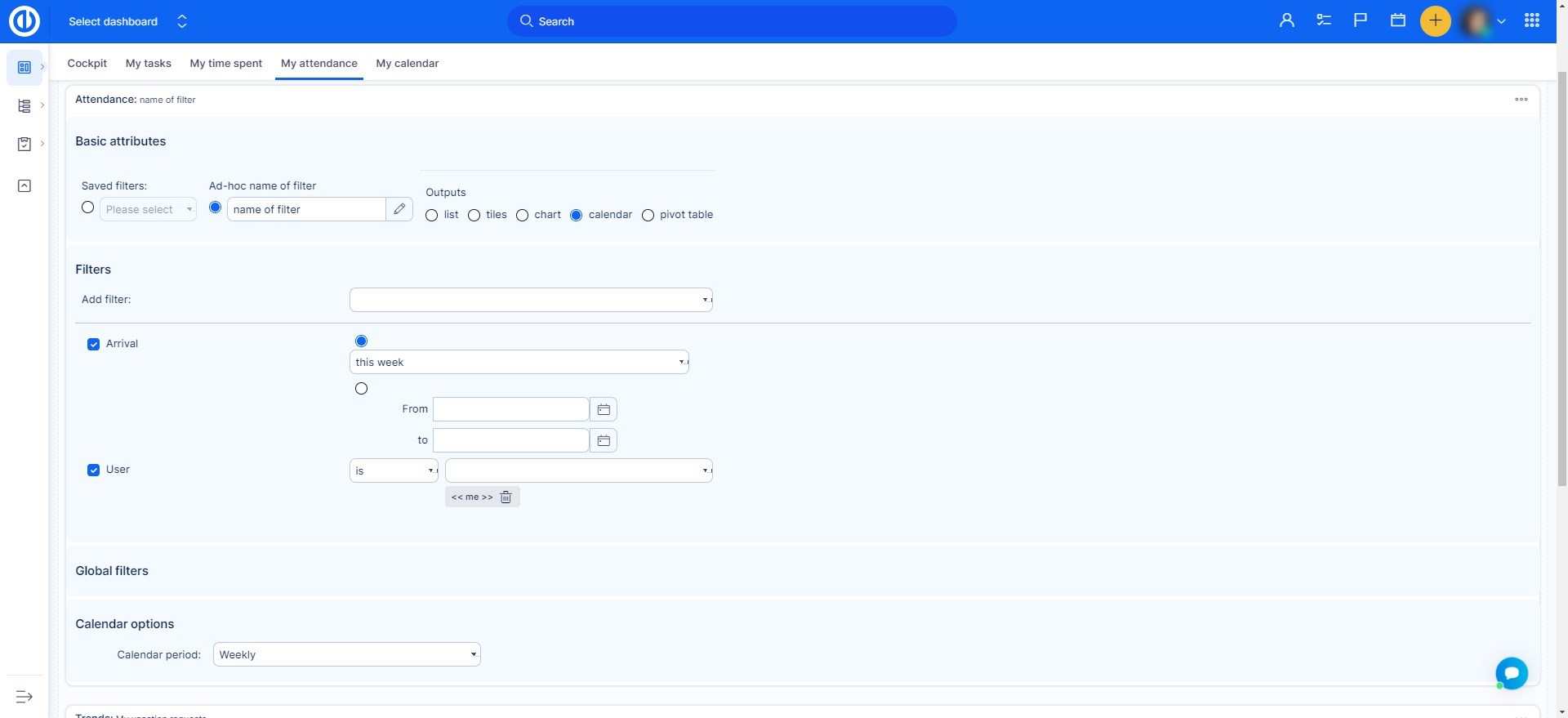The width and height of the screenshot is (1568, 718).
Task: Click the yellow plus add button
Action: (x=1435, y=21)
